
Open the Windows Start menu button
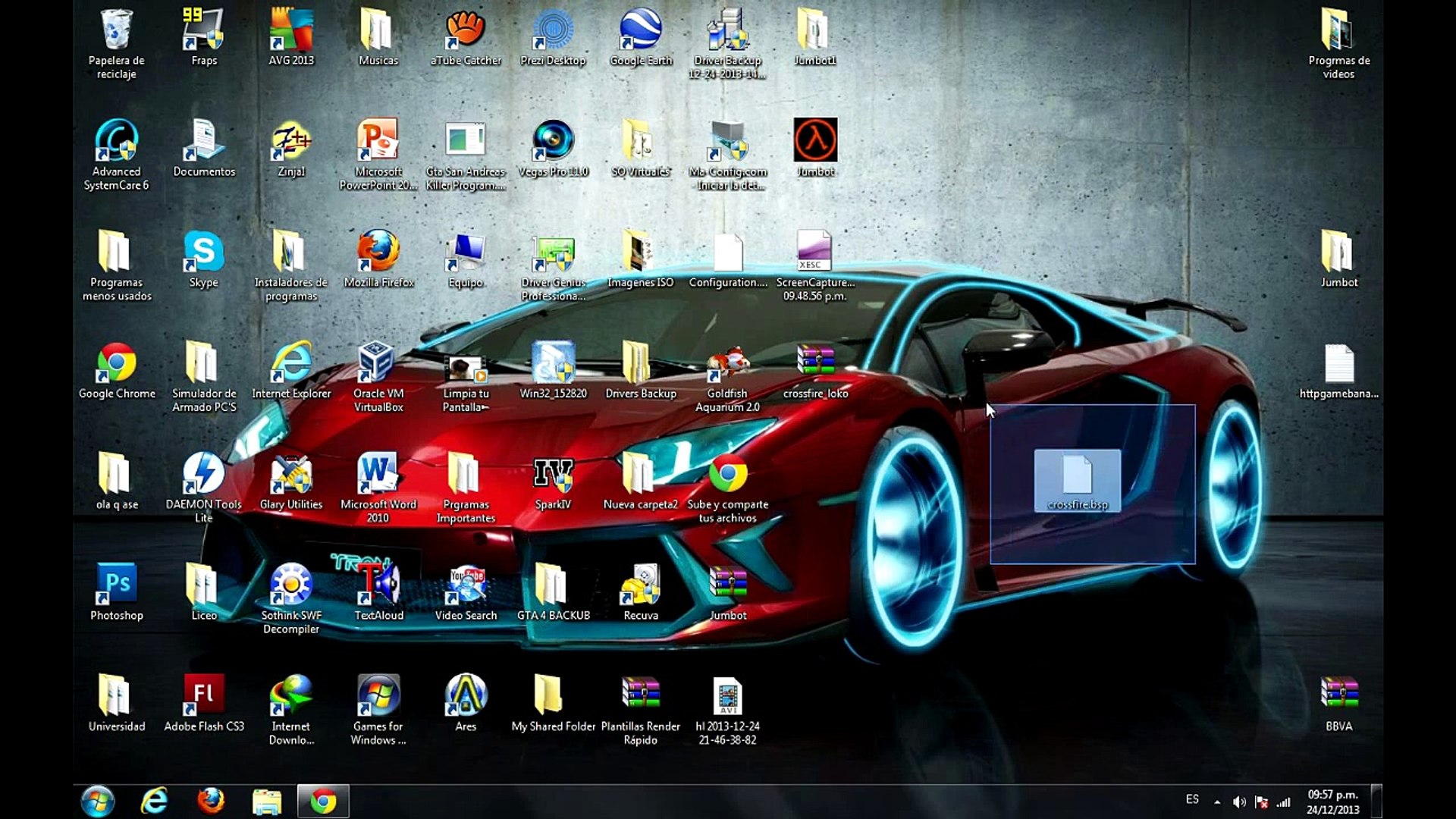[98, 801]
